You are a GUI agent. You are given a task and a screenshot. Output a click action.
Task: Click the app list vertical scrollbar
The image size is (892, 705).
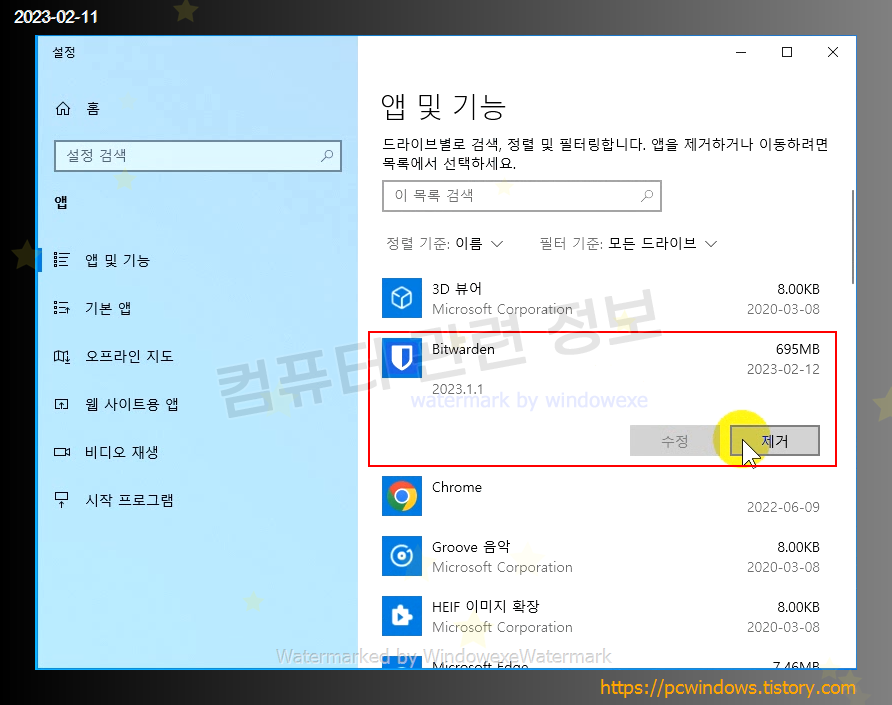pyautogui.click(x=852, y=237)
